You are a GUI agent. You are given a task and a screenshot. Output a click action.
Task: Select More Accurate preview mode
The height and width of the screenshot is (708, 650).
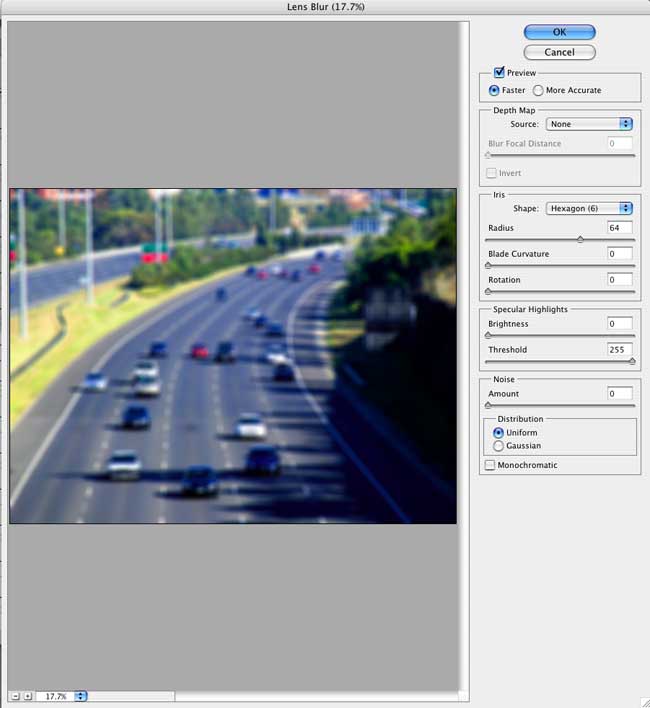[538, 90]
